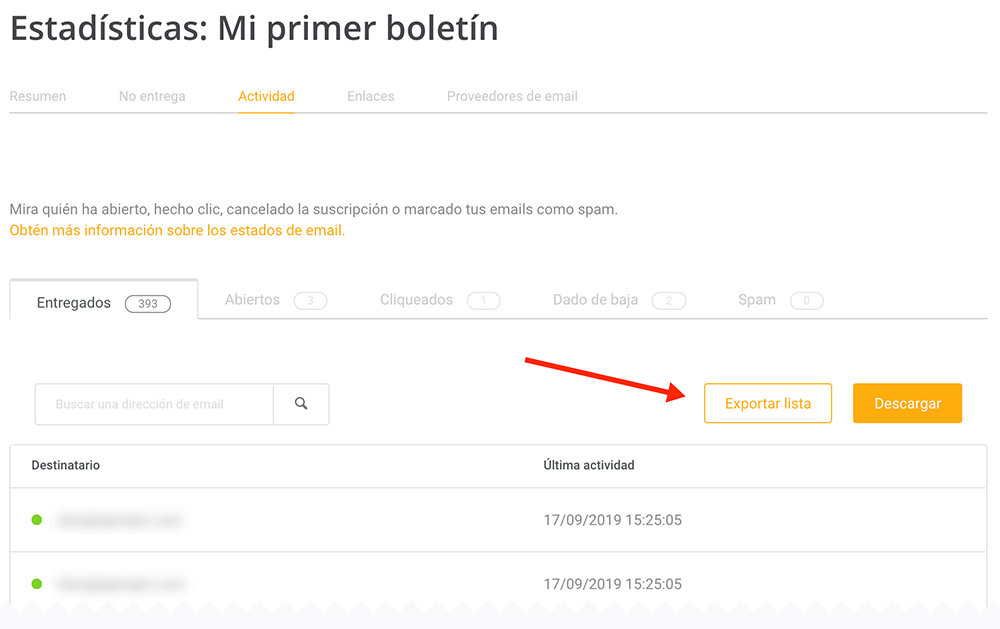Click the Última actividad column header
This screenshot has width=1000, height=629.
[x=589, y=465]
